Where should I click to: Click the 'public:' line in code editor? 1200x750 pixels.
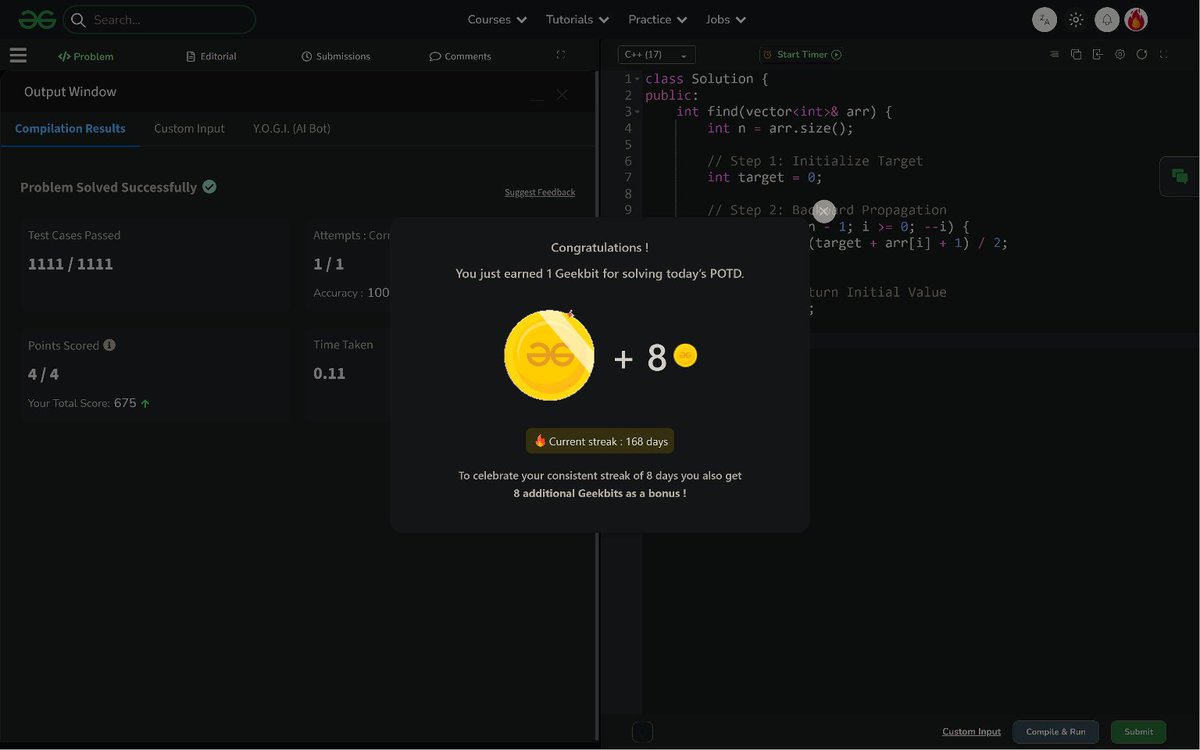pyautogui.click(x=672, y=95)
